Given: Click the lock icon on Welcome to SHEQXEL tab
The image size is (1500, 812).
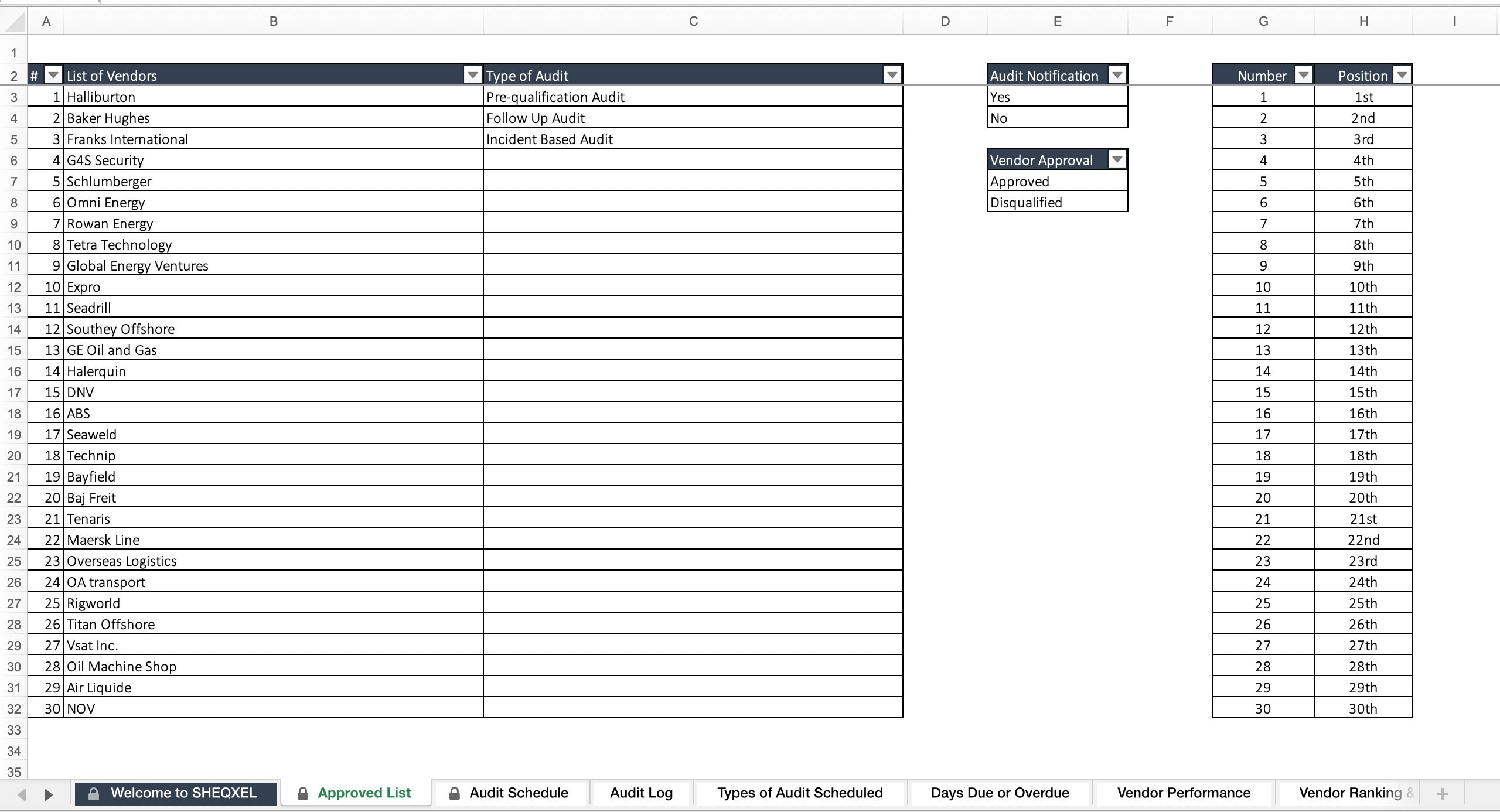Looking at the screenshot, I should click(93, 793).
